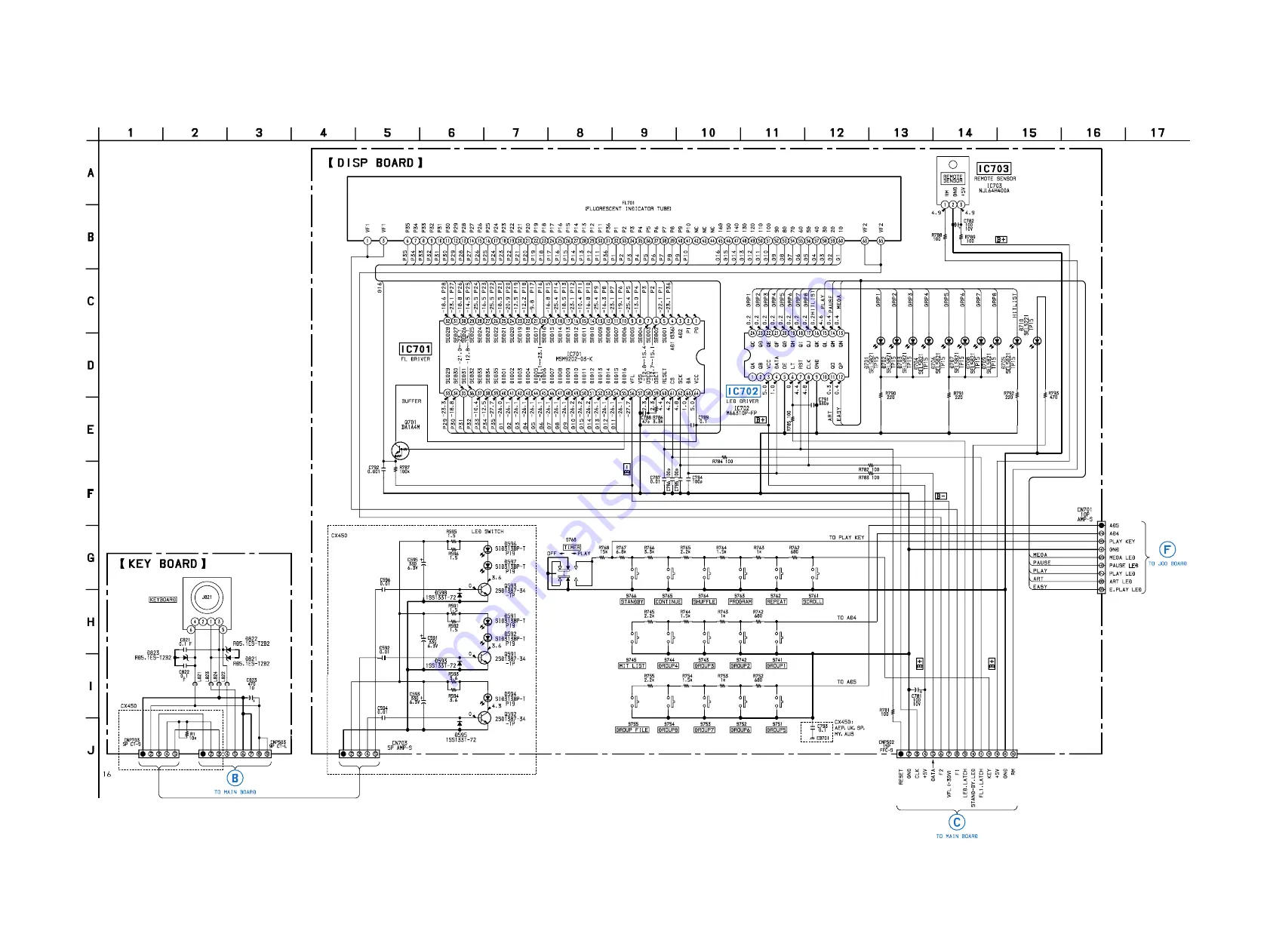Click the FL701 fluorescent indicator tube label

[x=628, y=206]
